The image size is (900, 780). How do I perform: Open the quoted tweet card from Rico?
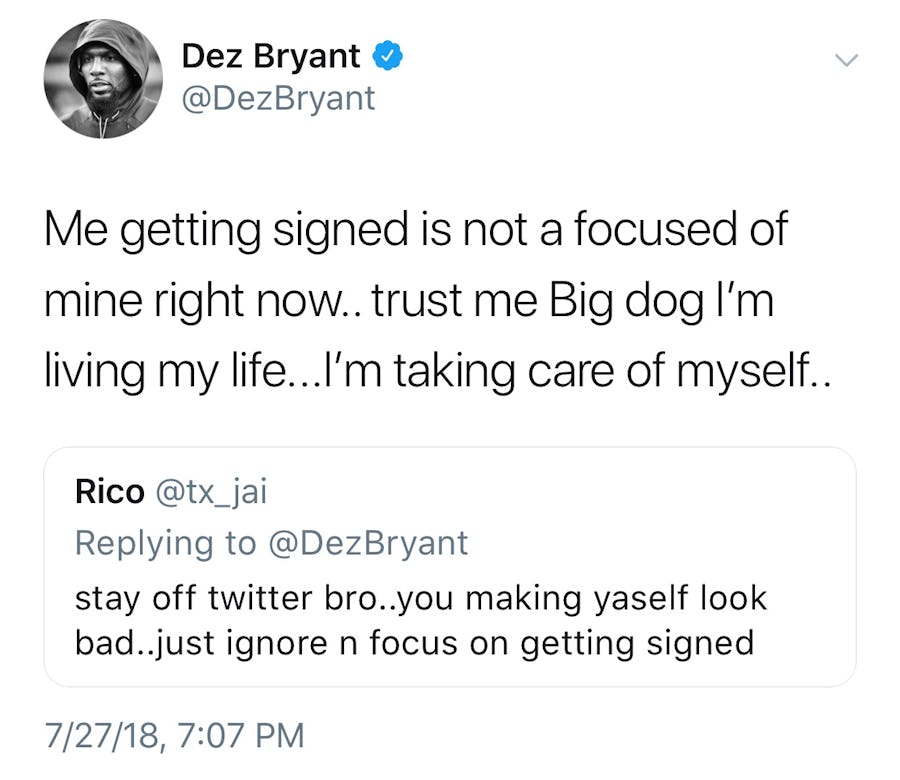[x=449, y=566]
